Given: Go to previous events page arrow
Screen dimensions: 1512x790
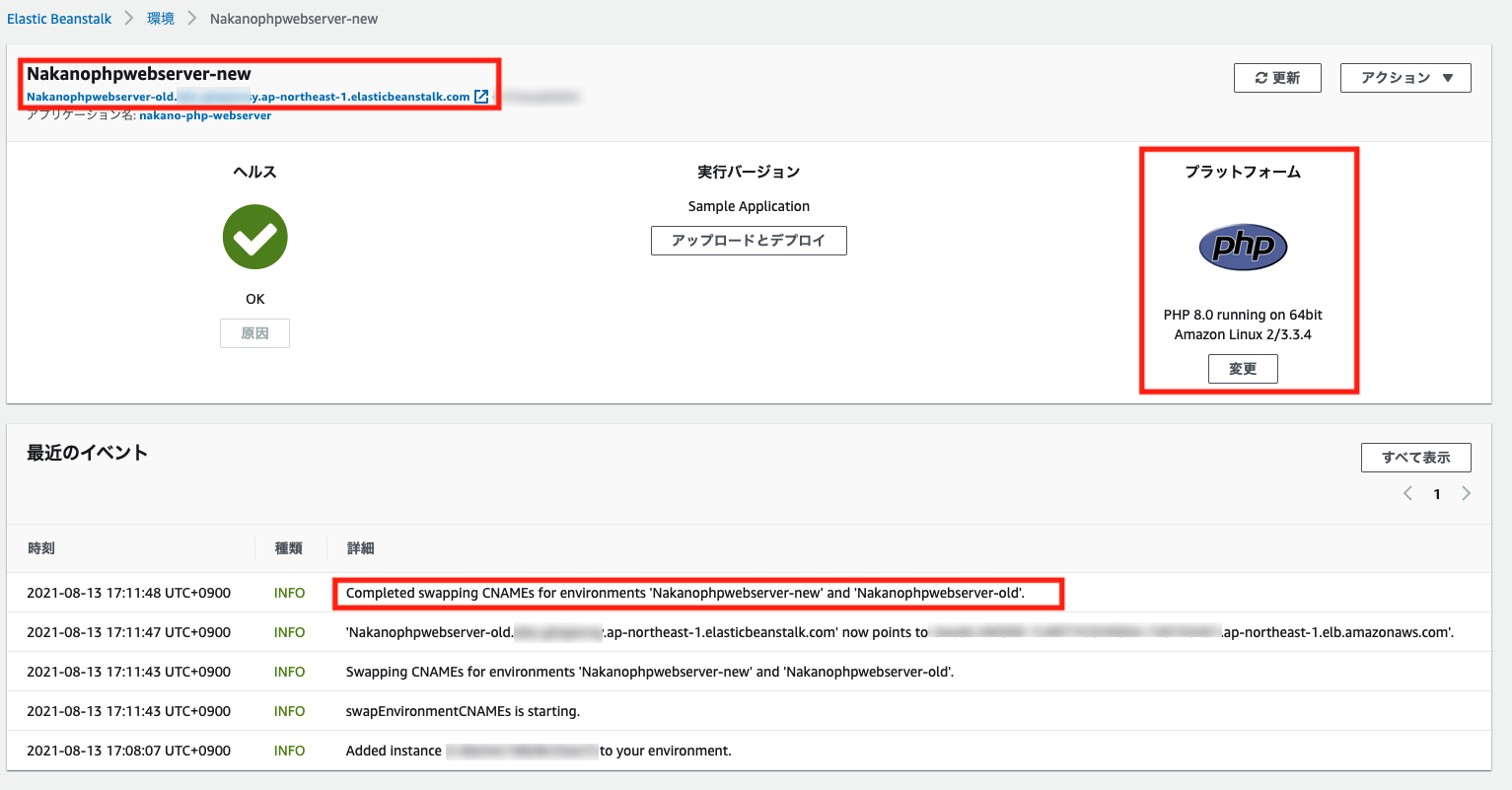Looking at the screenshot, I should click(x=1407, y=493).
